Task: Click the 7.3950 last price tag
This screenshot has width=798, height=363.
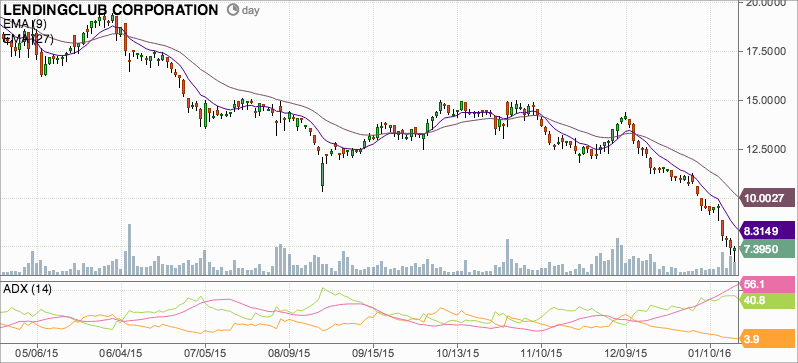Action: pos(766,249)
